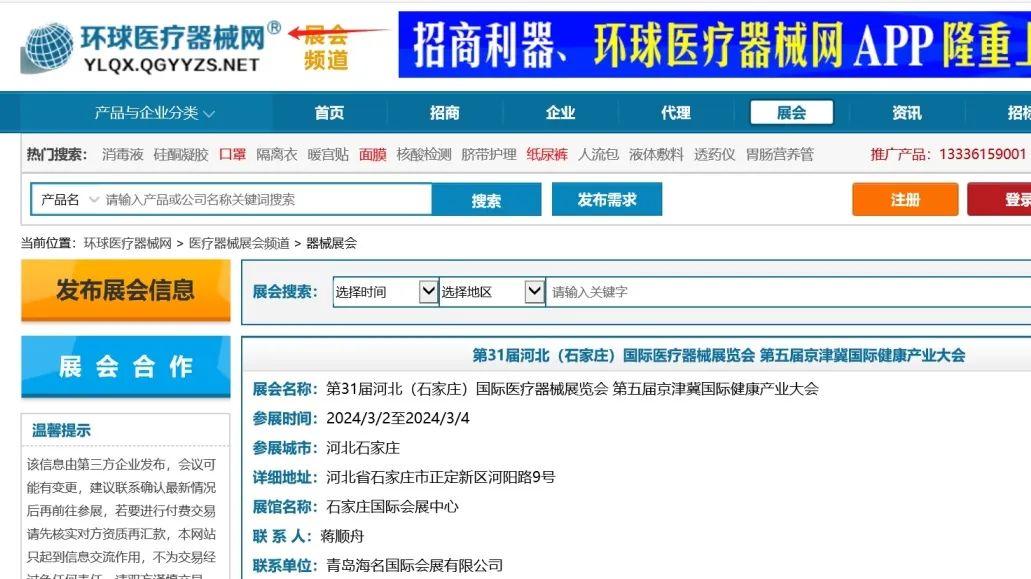Viewport: 1031px width, 579px height.
Task: Select the 代理 navigation tab
Action: point(676,113)
